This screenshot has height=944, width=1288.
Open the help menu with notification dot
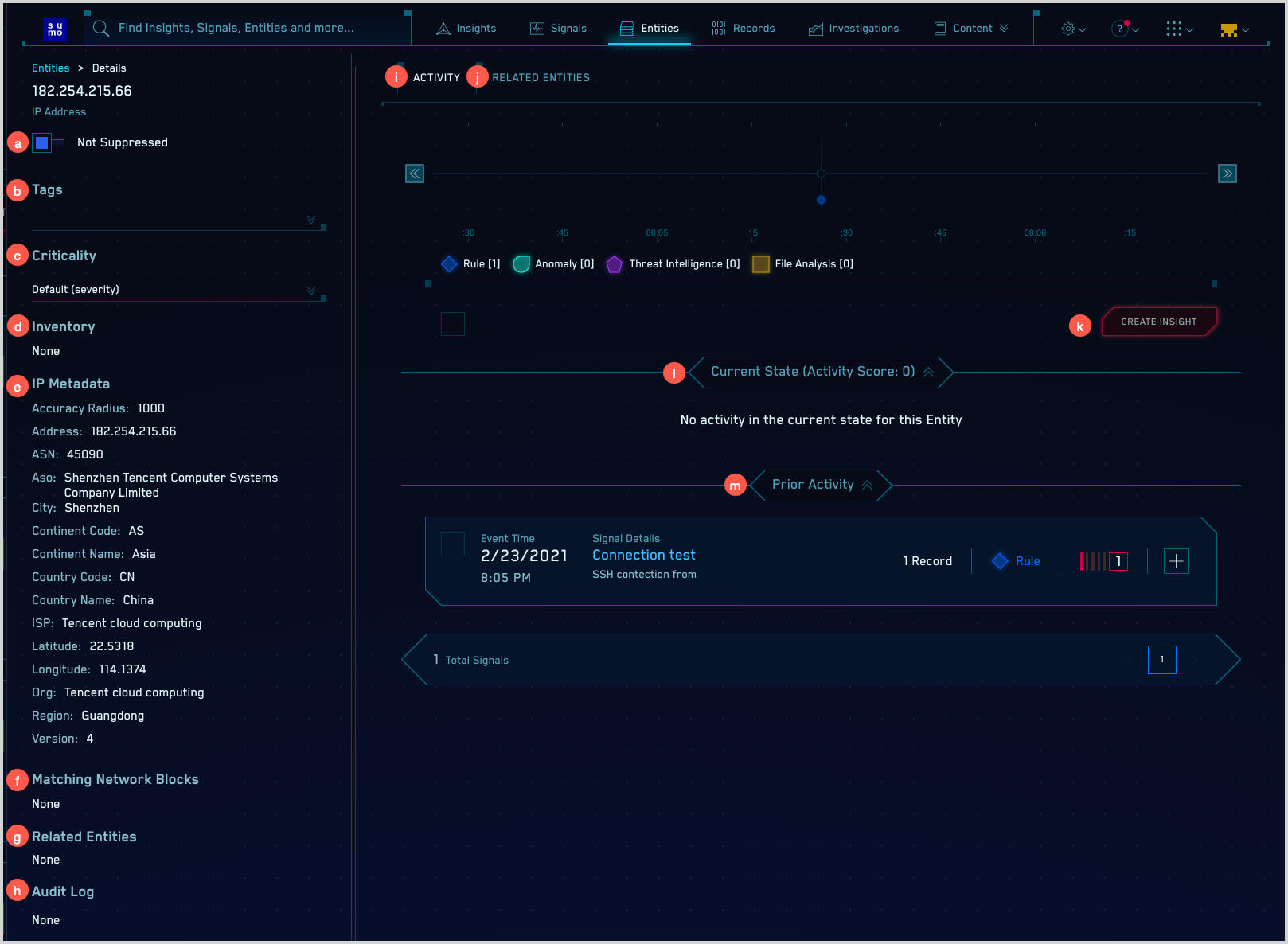pyautogui.click(x=1120, y=28)
